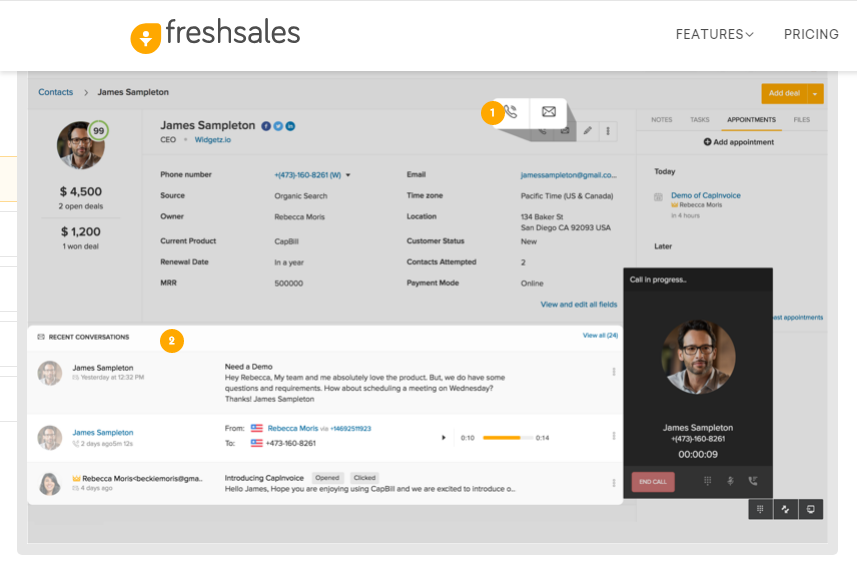Click the Clicked tag on Introducing CapInvoice

click(x=365, y=478)
